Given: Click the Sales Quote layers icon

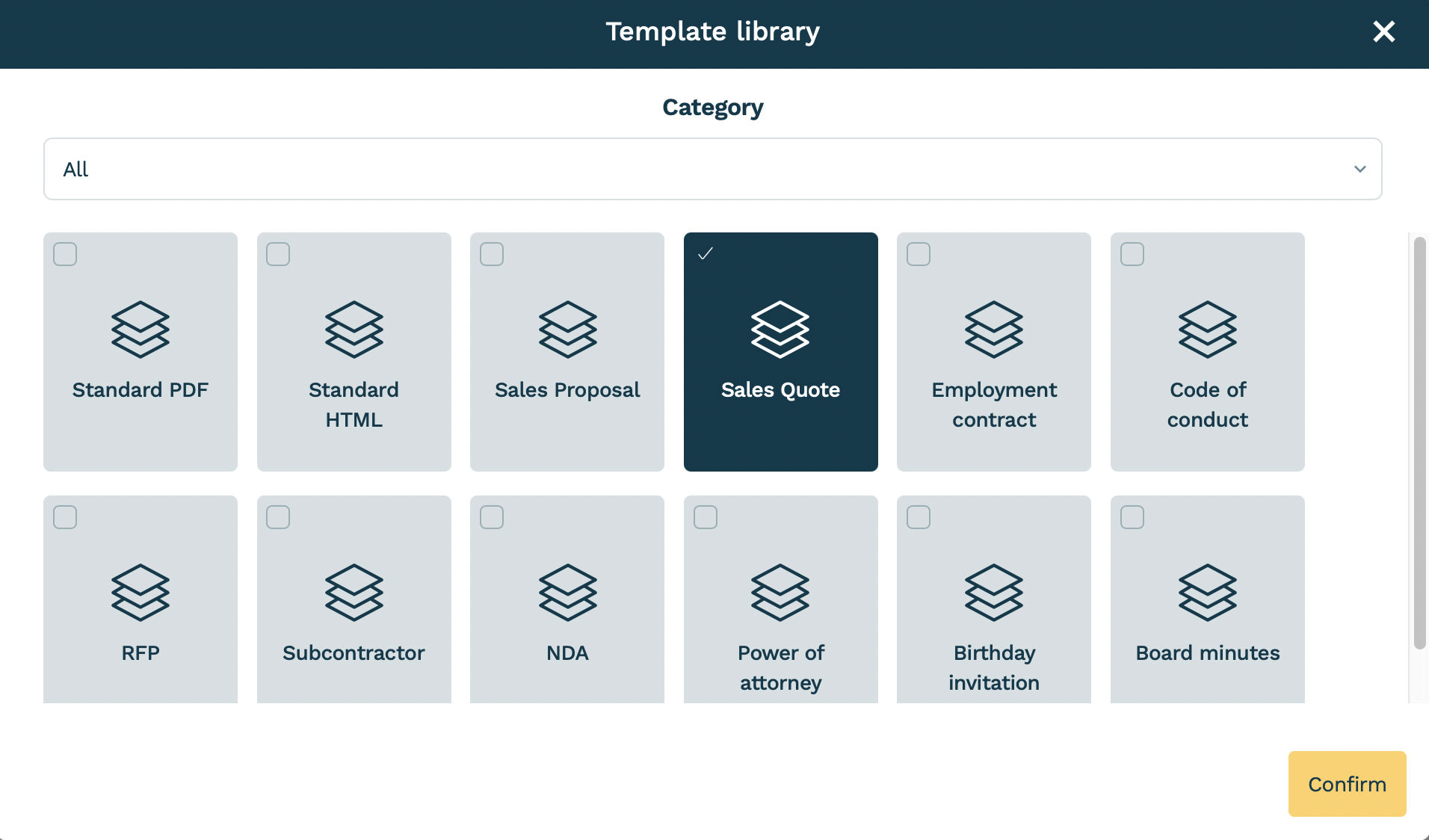Looking at the screenshot, I should tap(780, 329).
